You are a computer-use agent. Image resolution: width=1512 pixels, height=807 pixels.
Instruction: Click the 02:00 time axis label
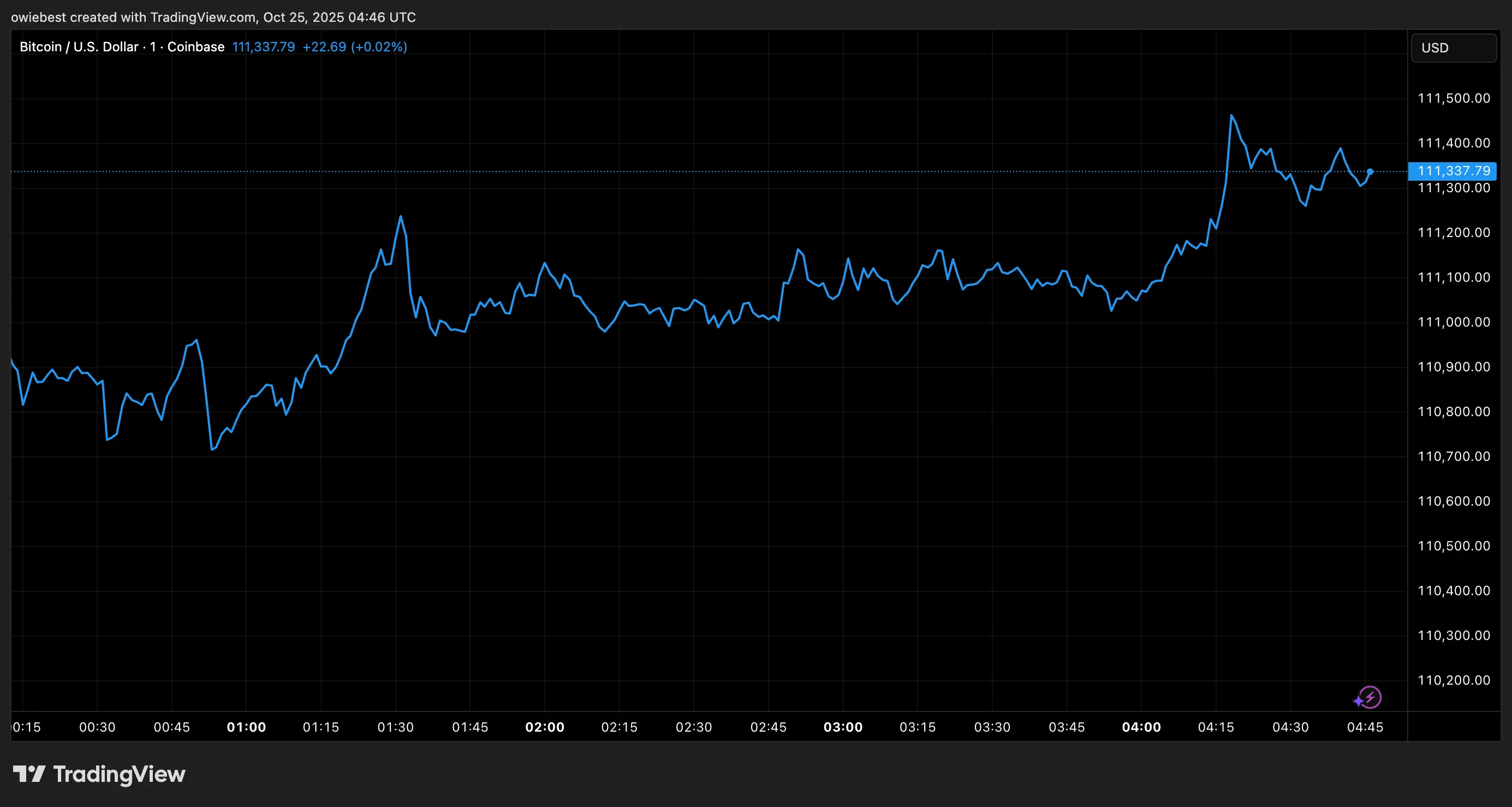(x=544, y=727)
